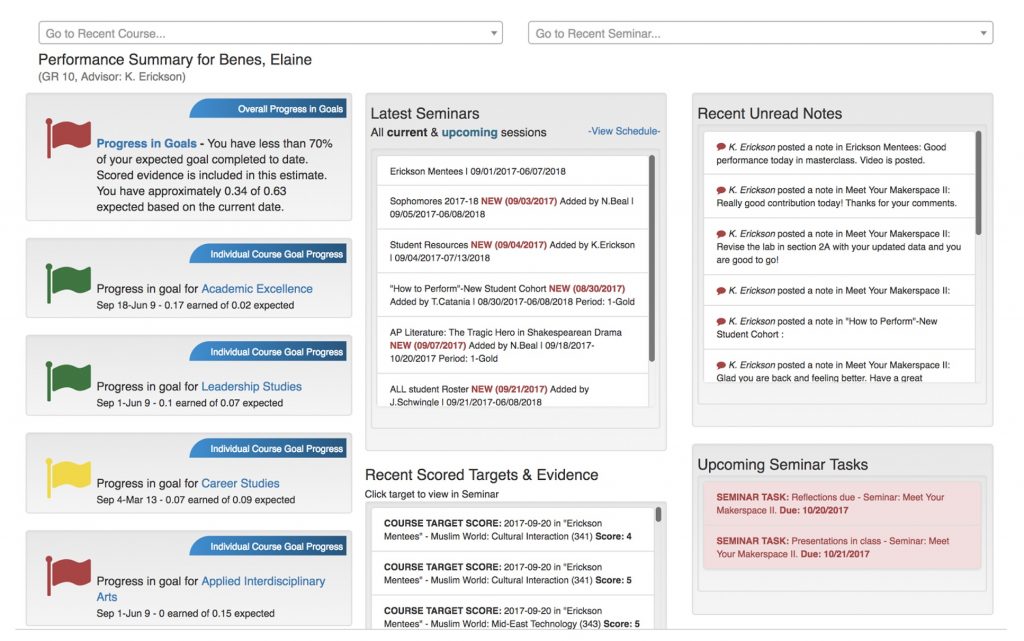Open the Go to Recent Seminar dropdown
Viewport: 1024px width, 641px height.
[x=760, y=33]
